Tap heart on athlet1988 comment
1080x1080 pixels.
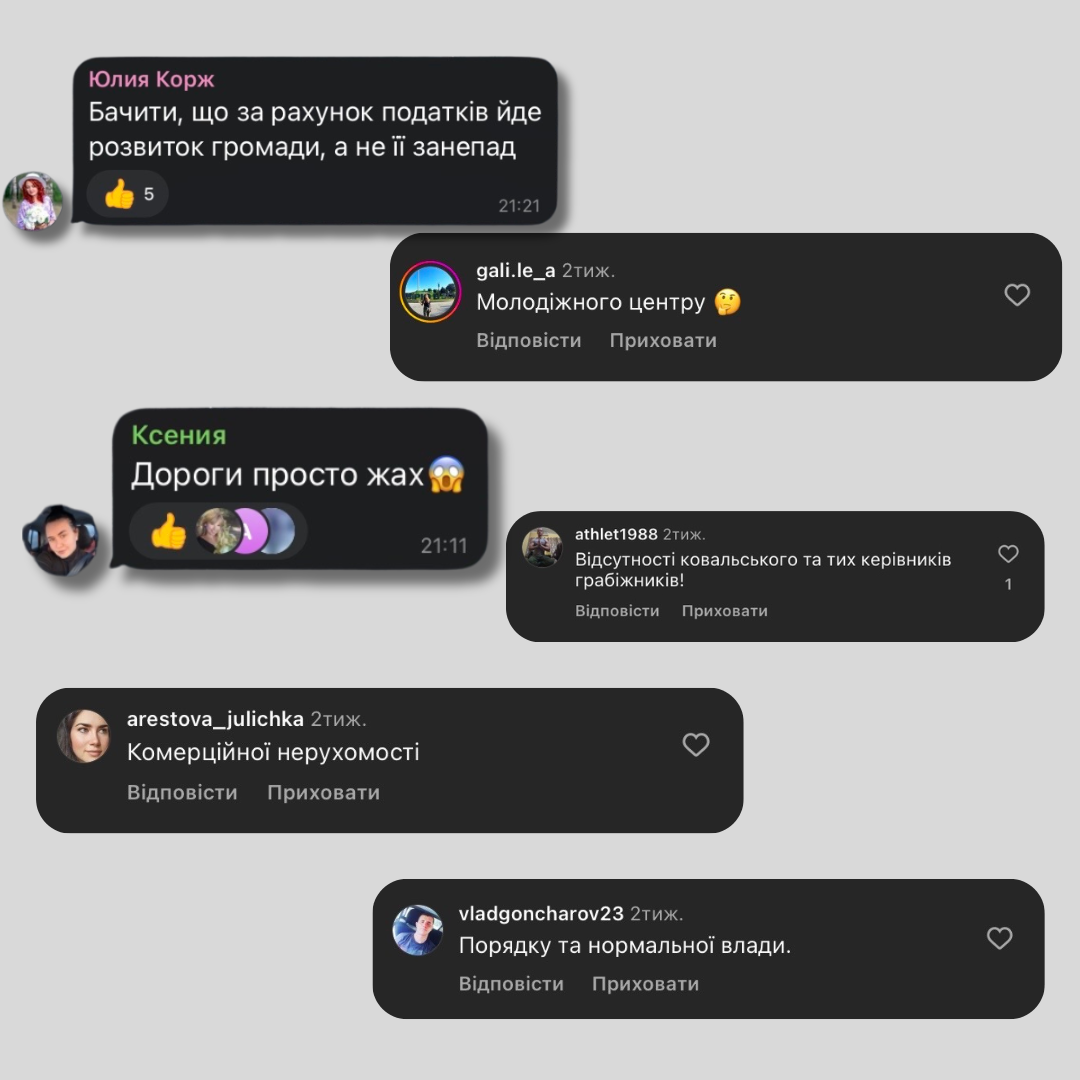point(1008,554)
